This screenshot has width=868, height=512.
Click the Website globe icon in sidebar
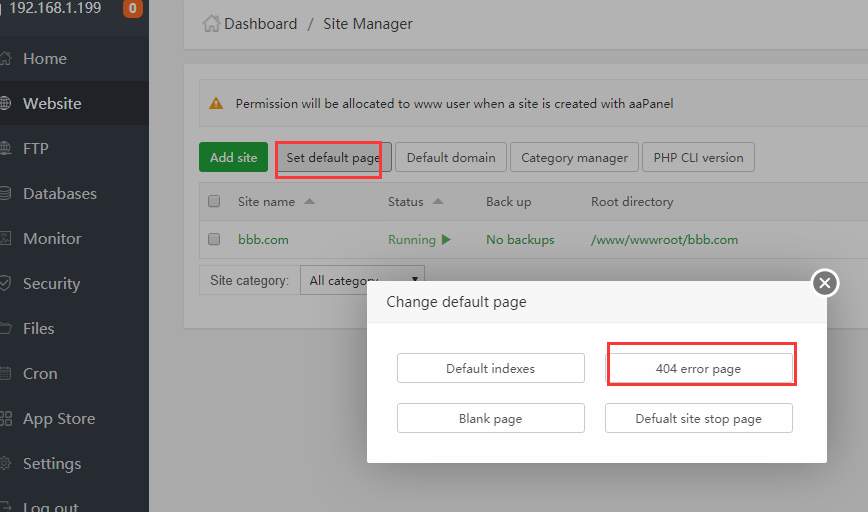tap(5, 104)
